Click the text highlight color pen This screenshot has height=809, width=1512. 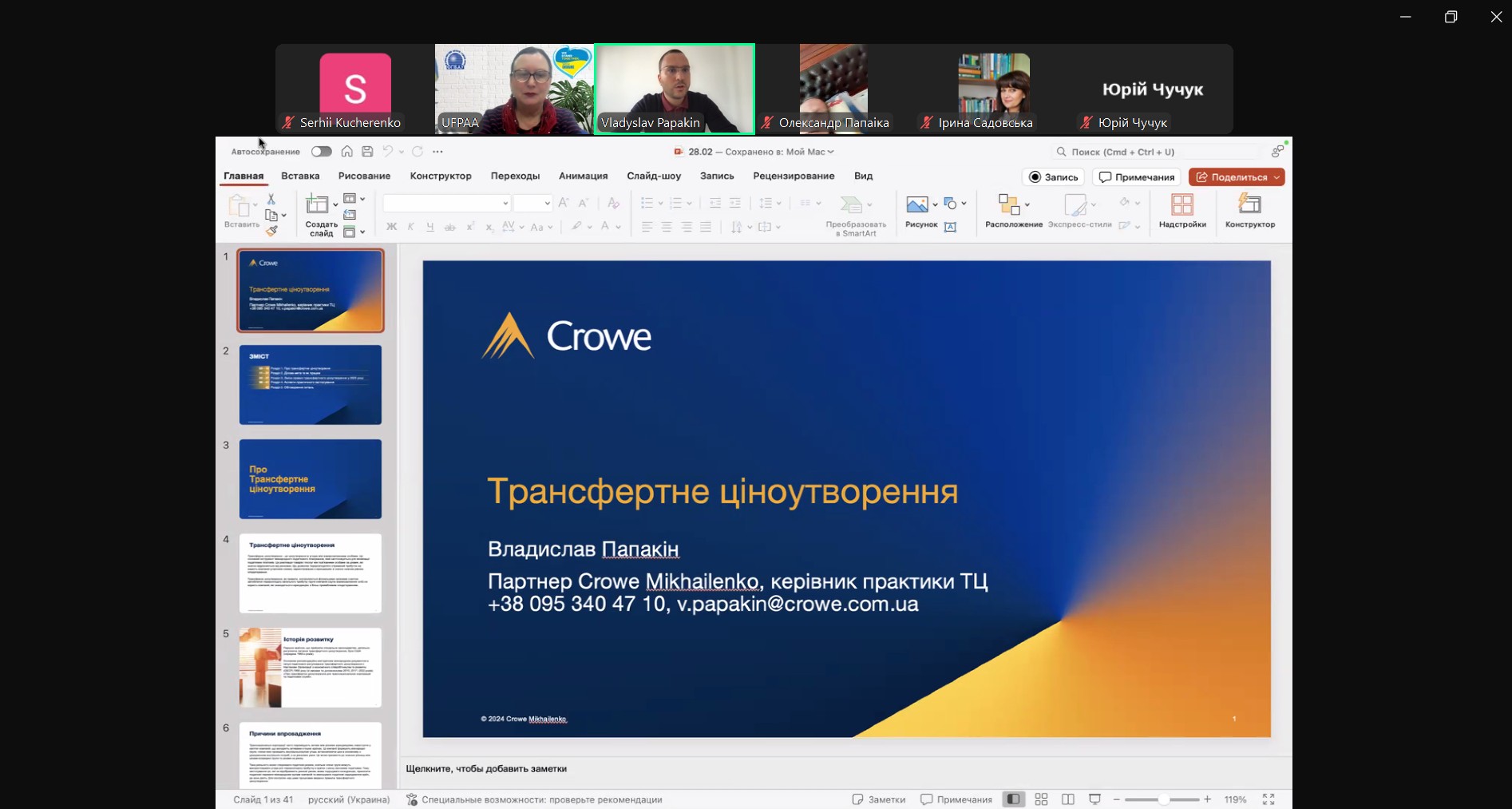point(576,227)
